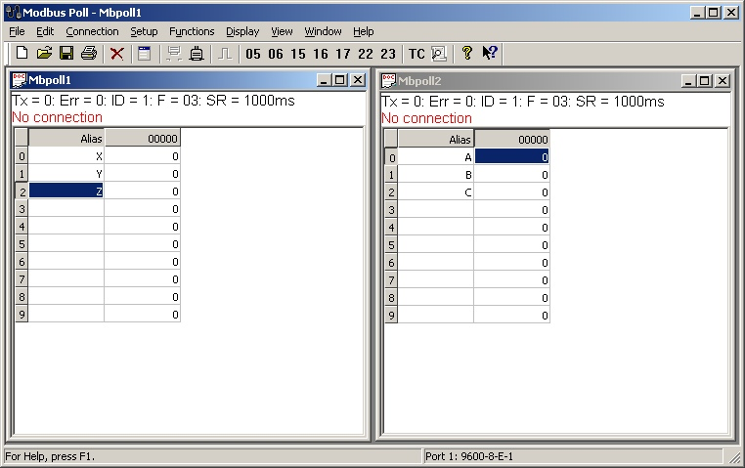Open the communication traffic monitor icon
Screen dimensions: 745x468
pyautogui.click(x=439, y=54)
